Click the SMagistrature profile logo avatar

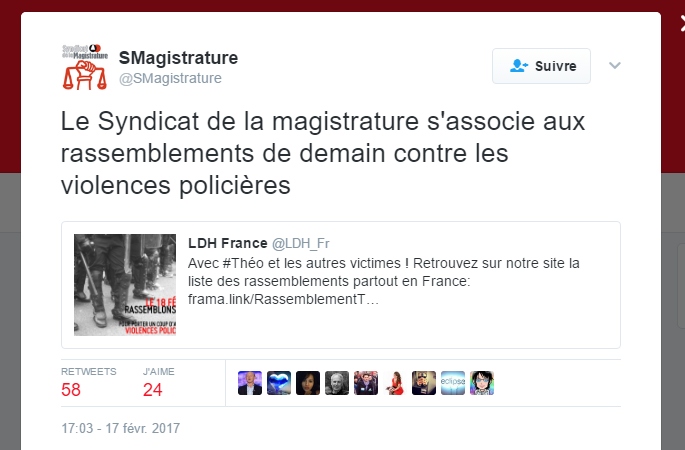point(85,67)
